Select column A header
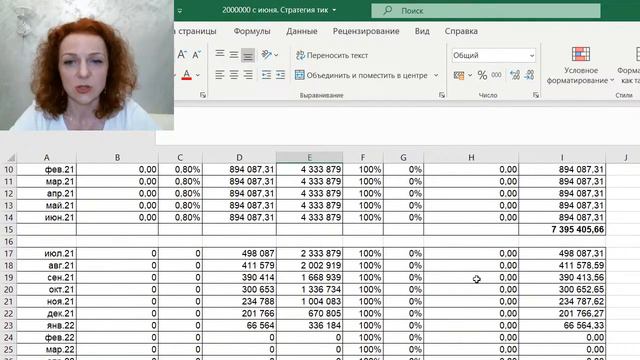Screen dimensions: 640x360 click(47, 157)
